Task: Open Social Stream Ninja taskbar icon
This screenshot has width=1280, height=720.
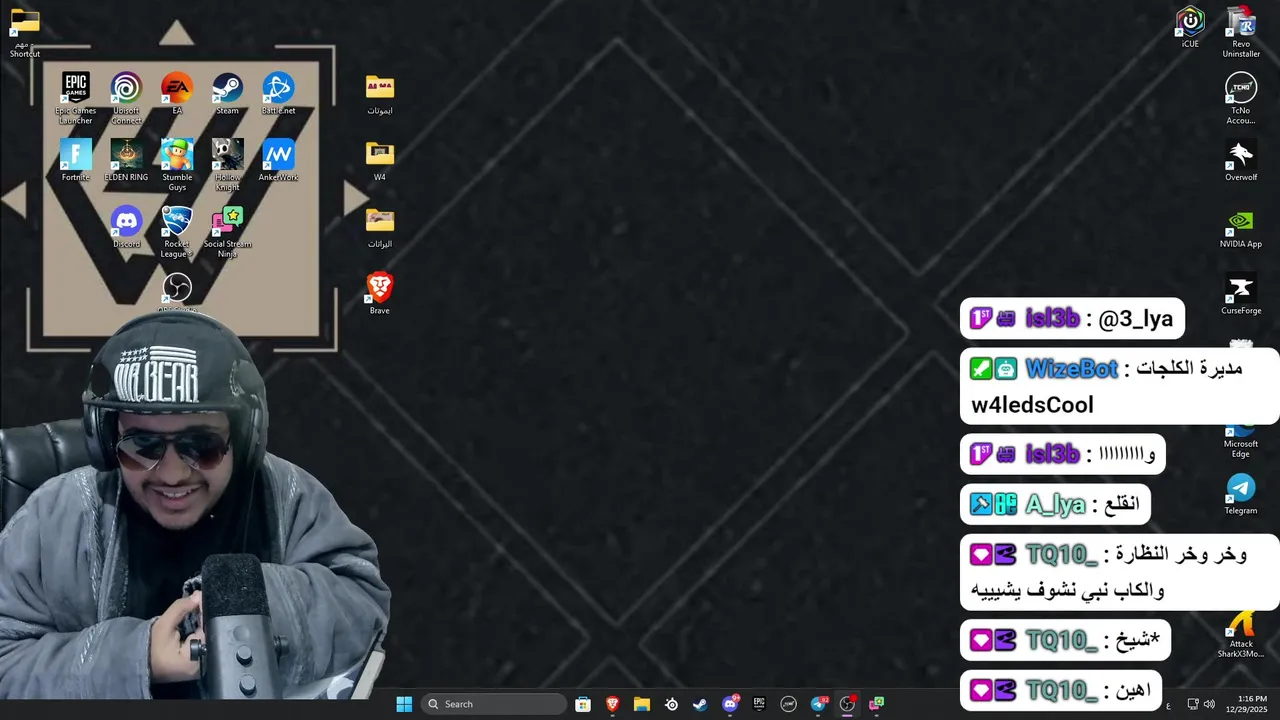Action: click(876, 704)
